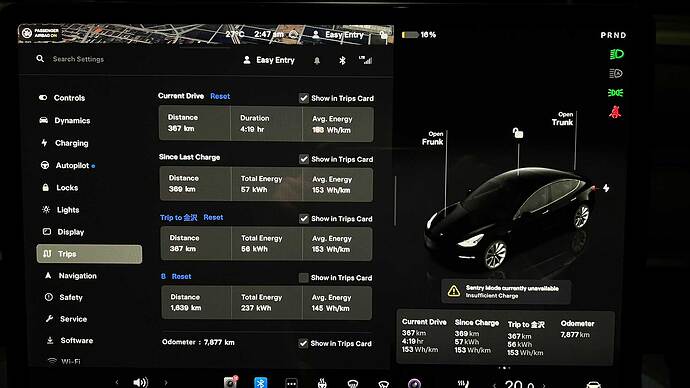
Task: Open the Dynamics settings menu
Action: (x=65, y=120)
